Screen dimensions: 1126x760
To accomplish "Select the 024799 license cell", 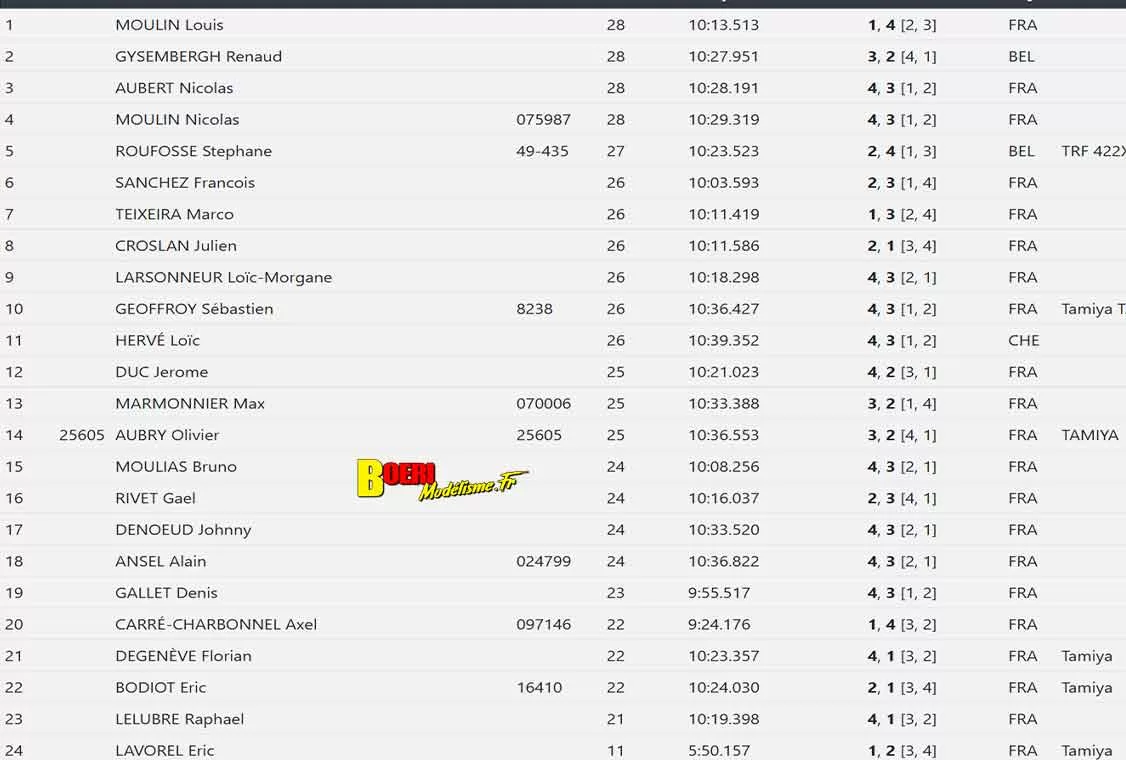I will 544,562.
